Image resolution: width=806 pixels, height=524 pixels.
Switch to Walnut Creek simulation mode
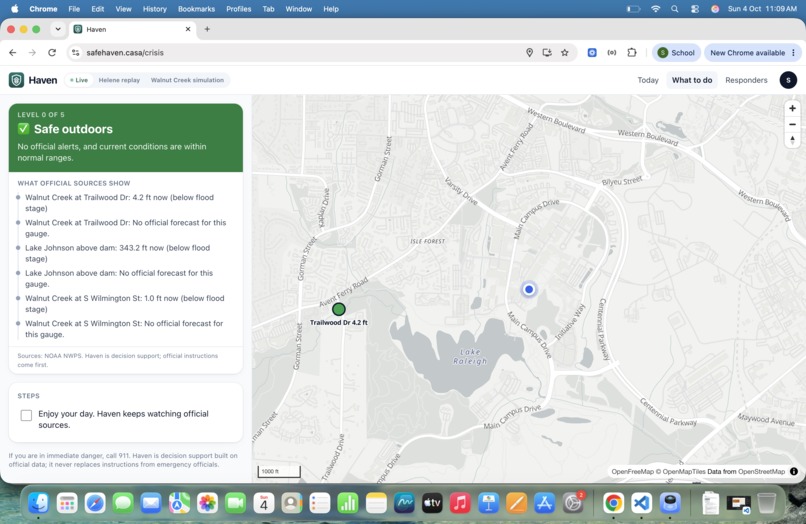coord(187,80)
